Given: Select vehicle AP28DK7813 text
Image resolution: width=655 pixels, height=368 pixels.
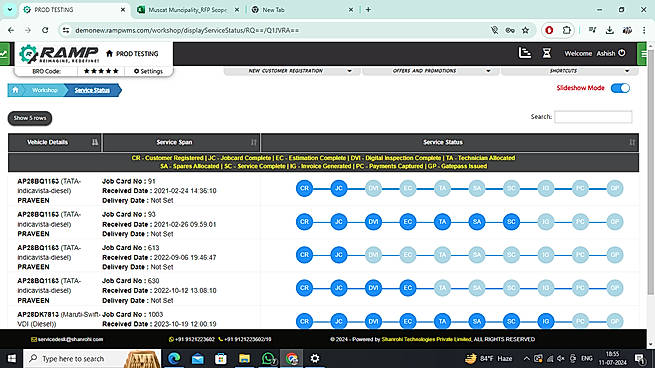Looking at the screenshot, I should coord(38,315).
